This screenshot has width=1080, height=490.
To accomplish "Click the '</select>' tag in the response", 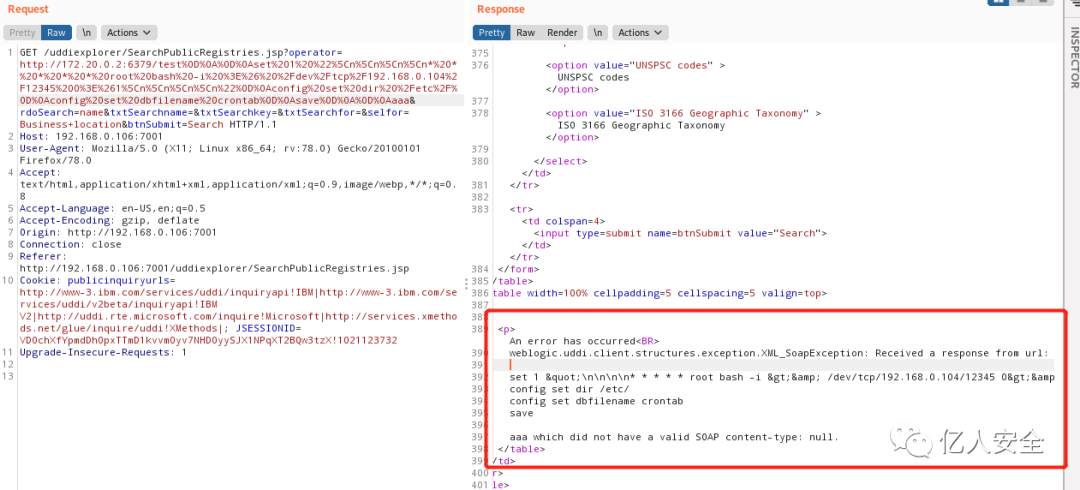I will pos(561,161).
